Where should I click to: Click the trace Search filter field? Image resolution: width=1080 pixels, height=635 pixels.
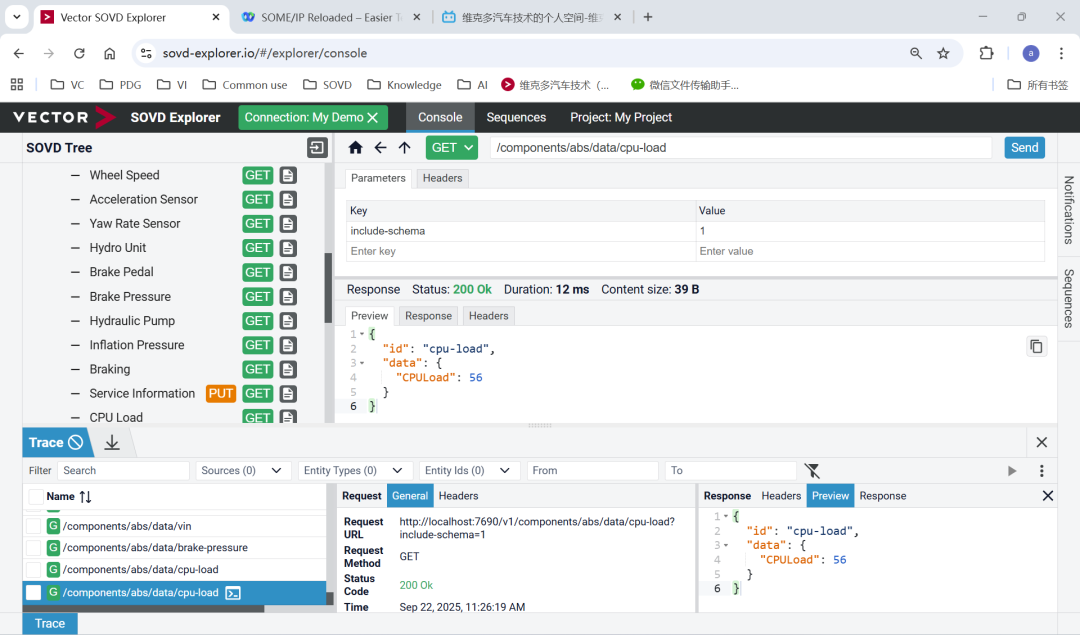click(x=123, y=471)
